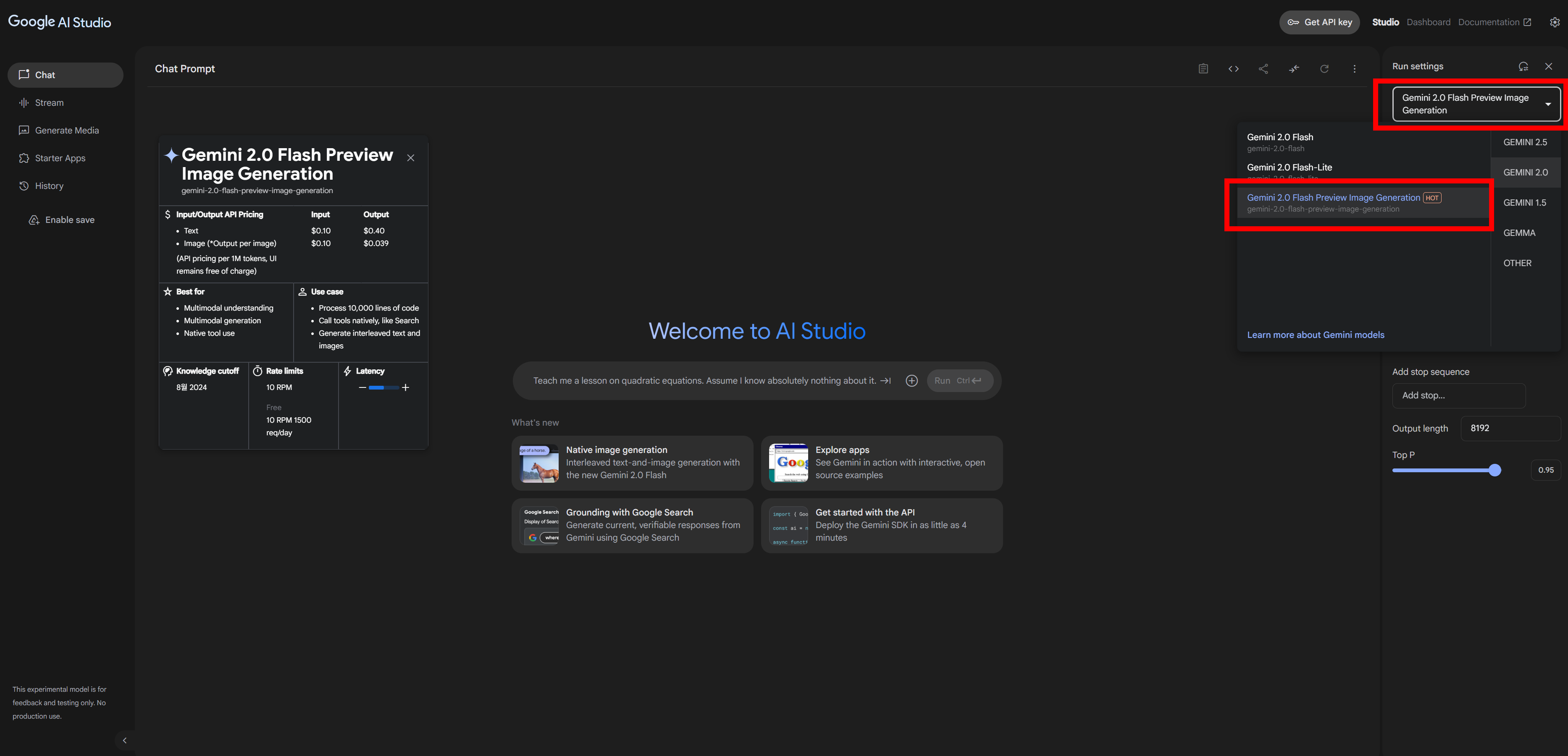Click the share prompt icon
This screenshot has height=756, width=1568.
click(1263, 69)
